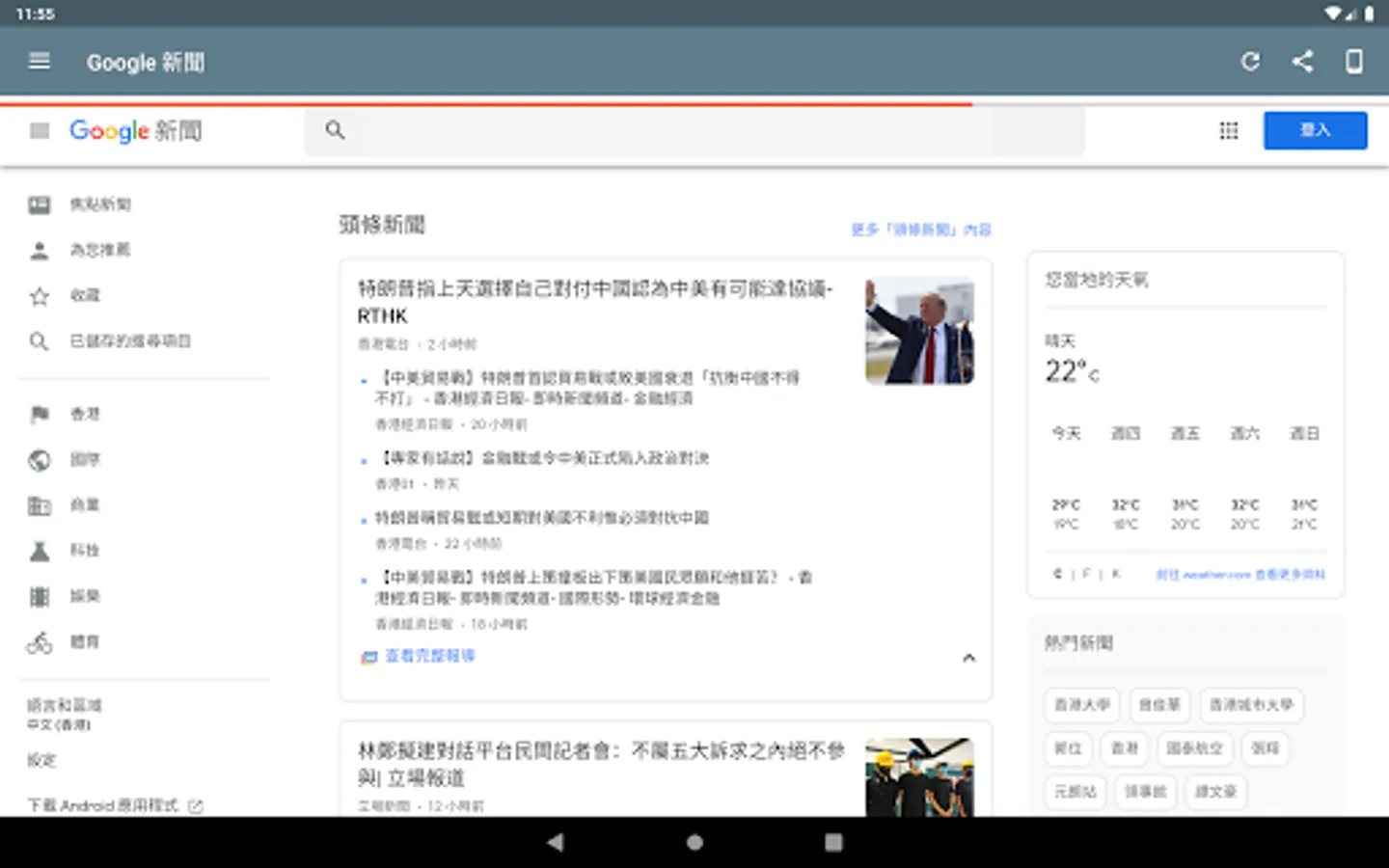
Task: Click the 查看完整報導 full coverage link
Action: coord(430,656)
